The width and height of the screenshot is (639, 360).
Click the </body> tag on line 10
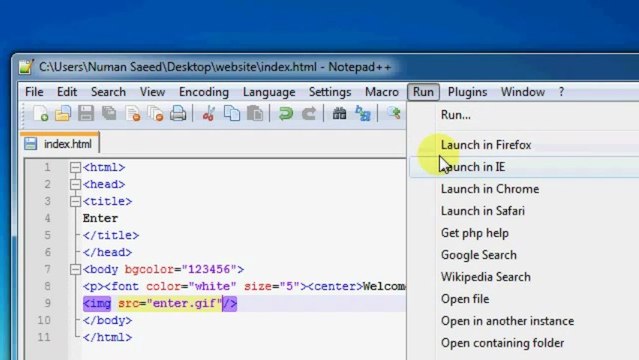[108, 321]
